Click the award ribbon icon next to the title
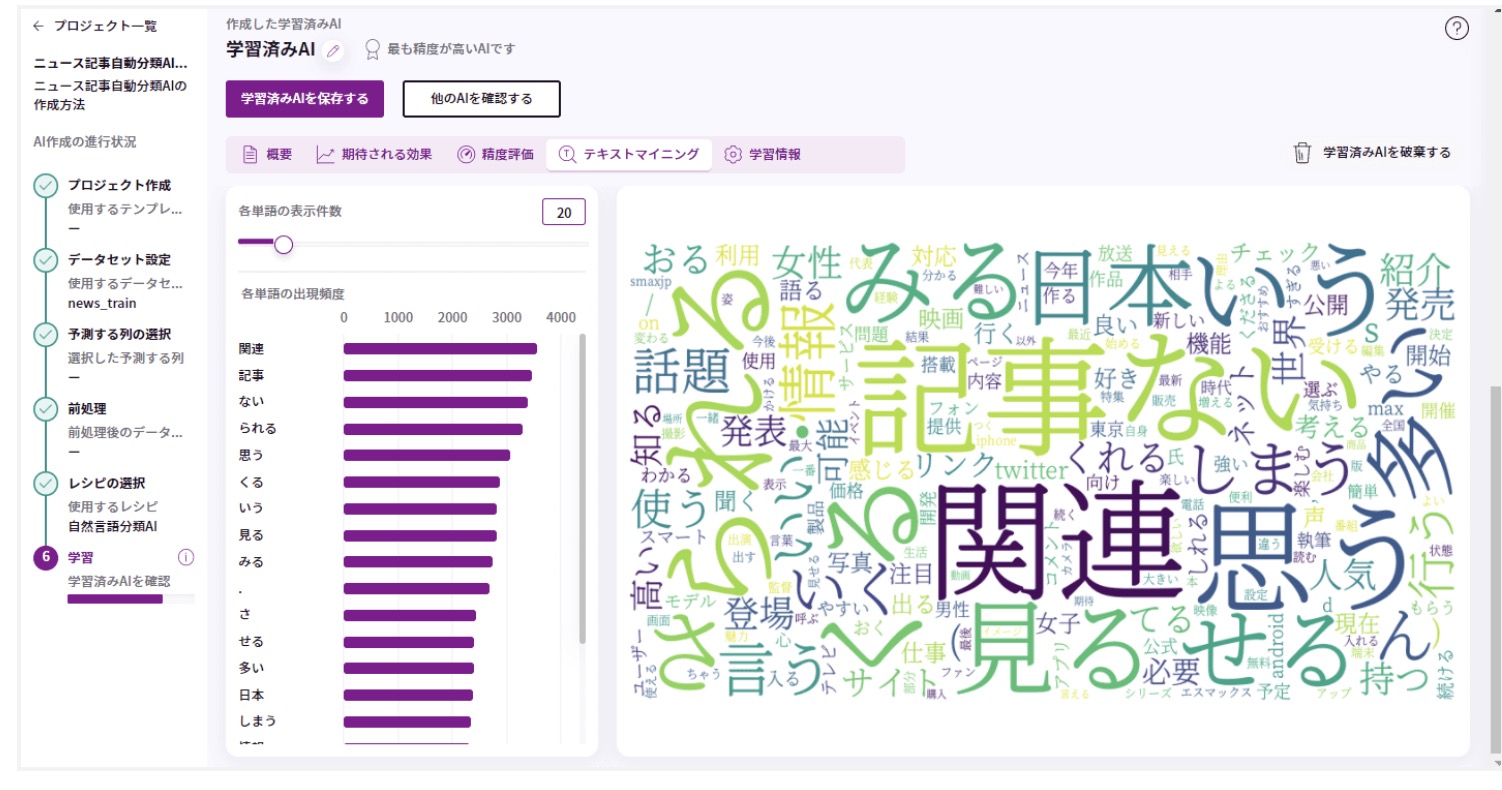 click(x=371, y=48)
